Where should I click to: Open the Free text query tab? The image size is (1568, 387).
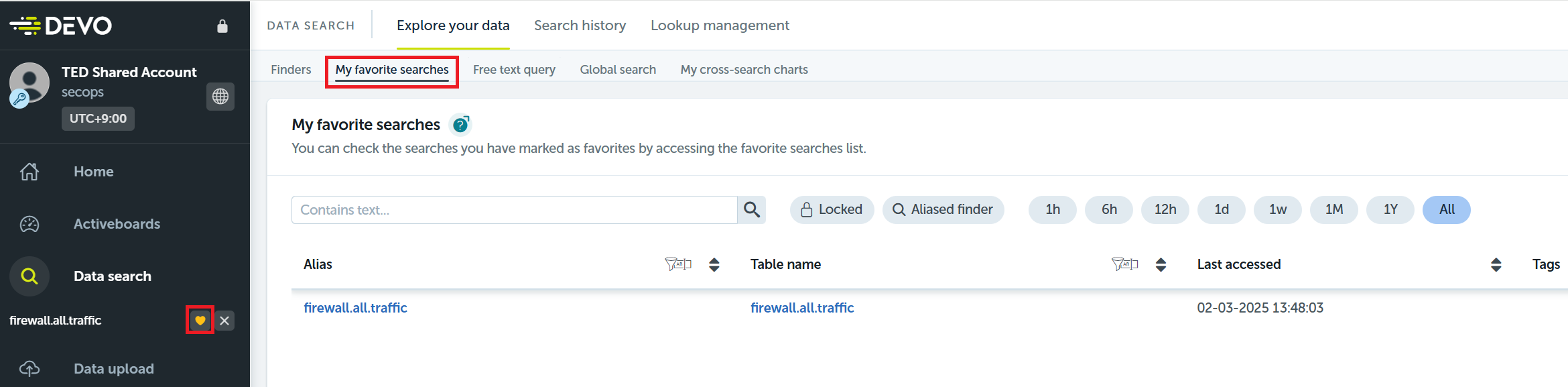pos(514,70)
